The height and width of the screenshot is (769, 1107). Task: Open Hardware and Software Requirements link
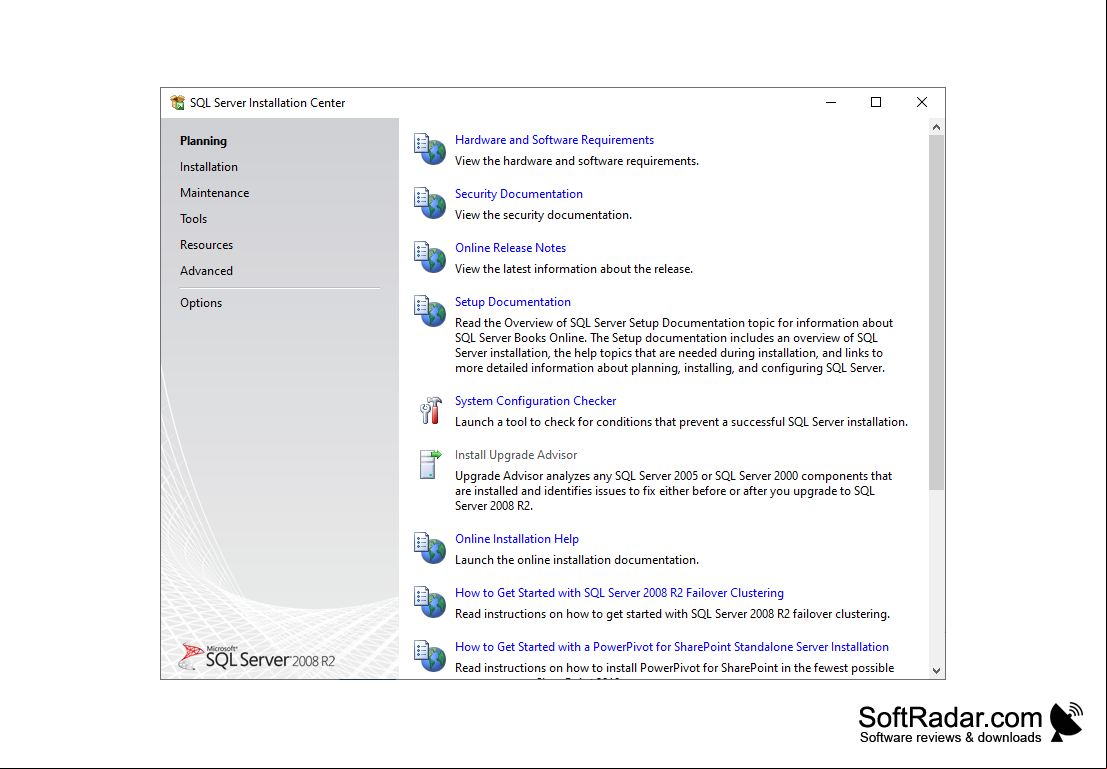click(x=554, y=140)
